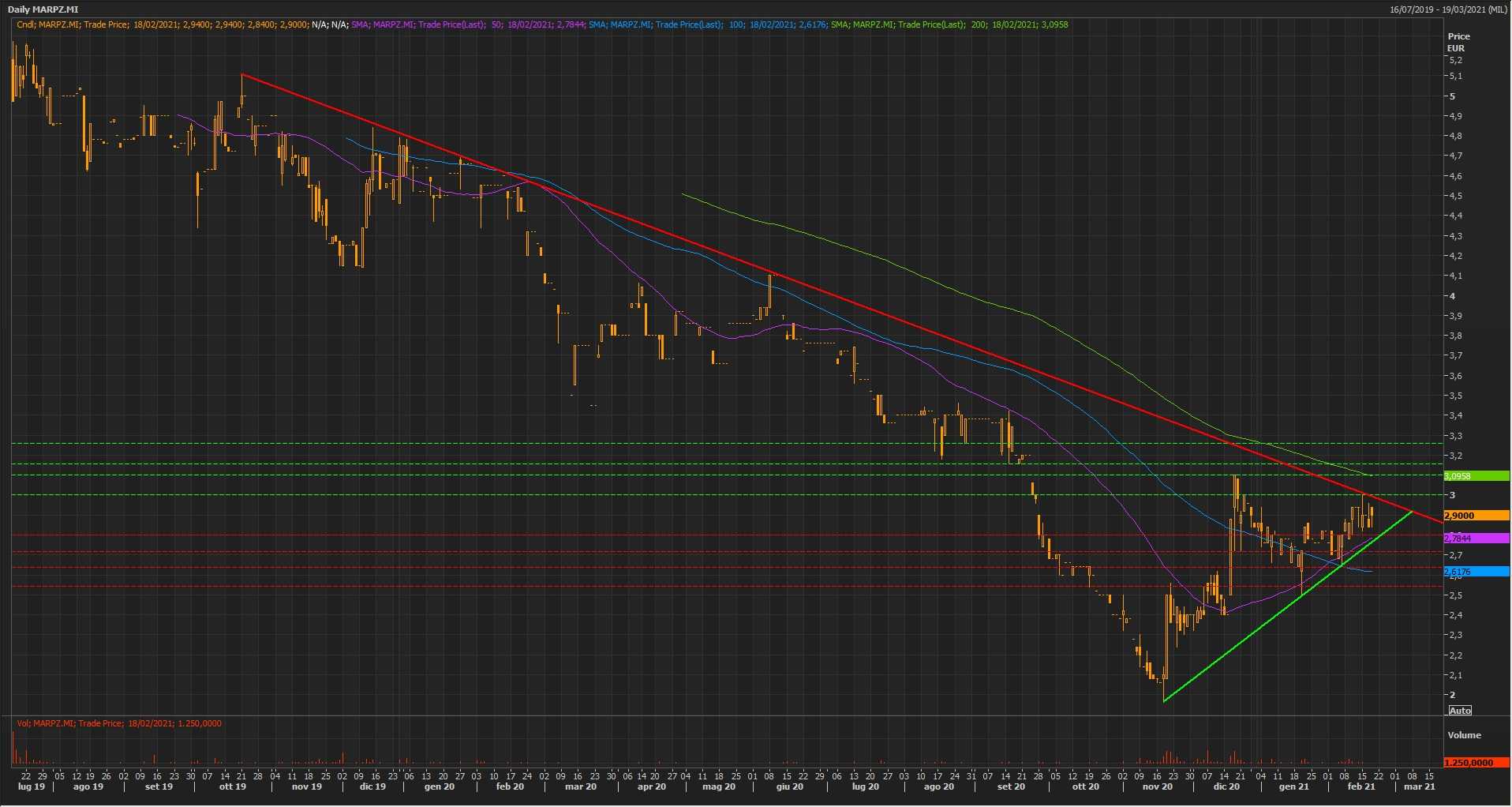Click 'mar 20' on the time axis

click(x=581, y=786)
